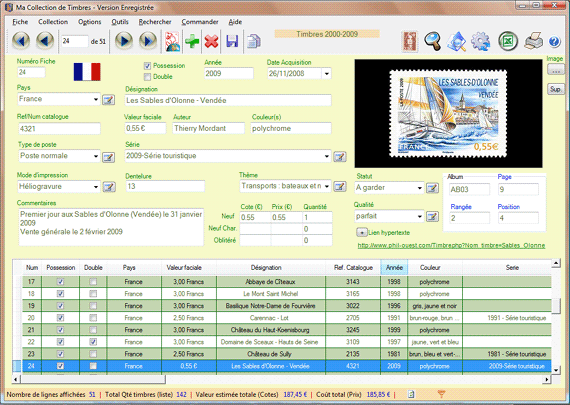Edit Série list icon
The image size is (570, 405).
pyautogui.click(x=340, y=157)
